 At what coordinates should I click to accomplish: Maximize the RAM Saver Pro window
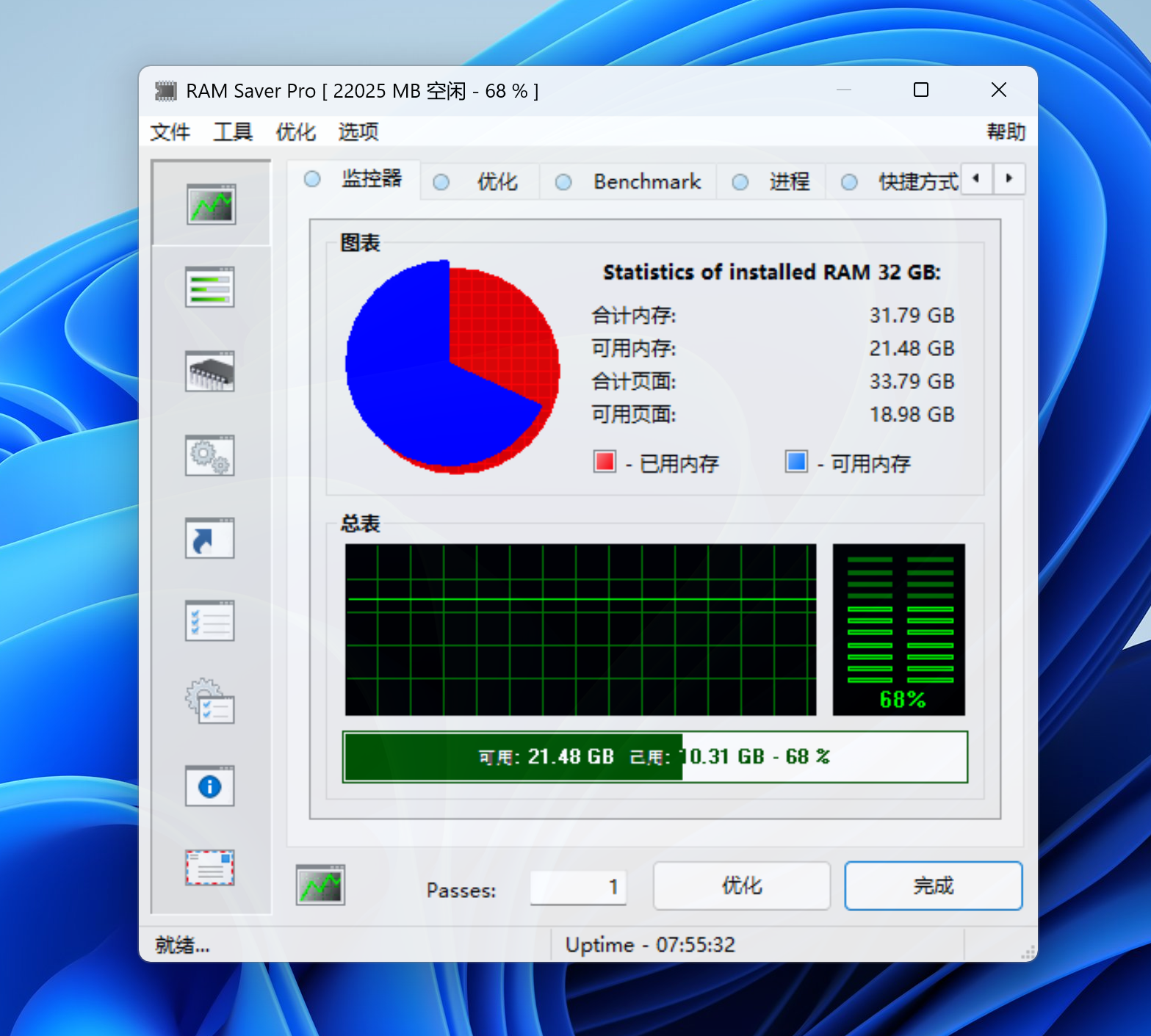(921, 90)
